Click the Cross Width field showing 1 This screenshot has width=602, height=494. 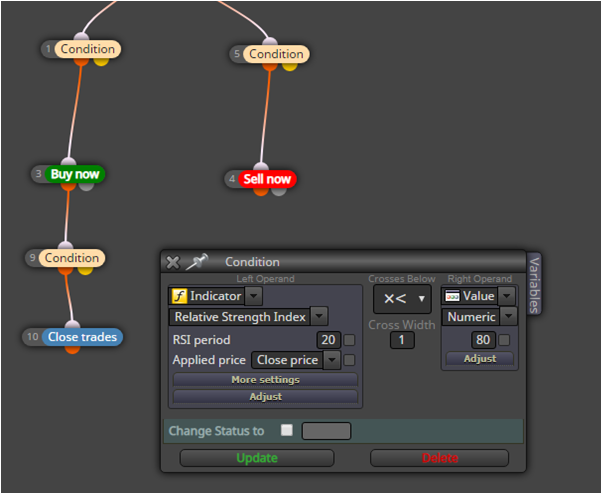[x=402, y=340]
